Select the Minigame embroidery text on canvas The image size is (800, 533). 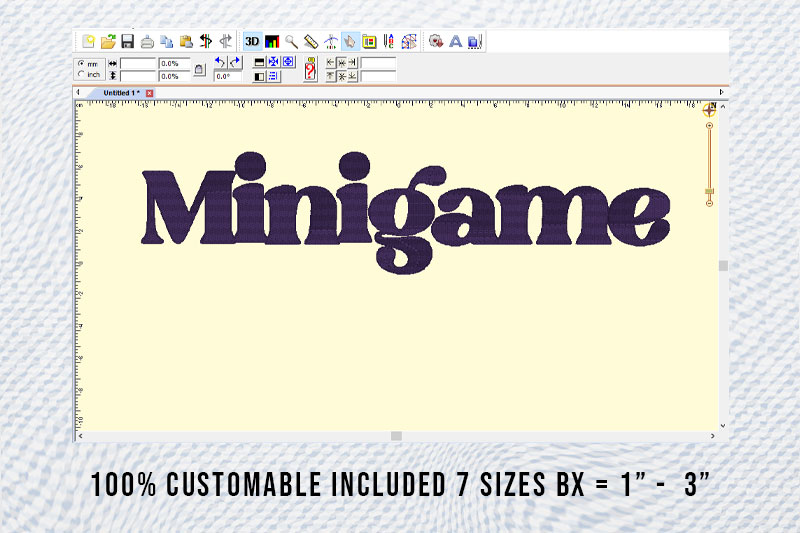click(x=405, y=213)
